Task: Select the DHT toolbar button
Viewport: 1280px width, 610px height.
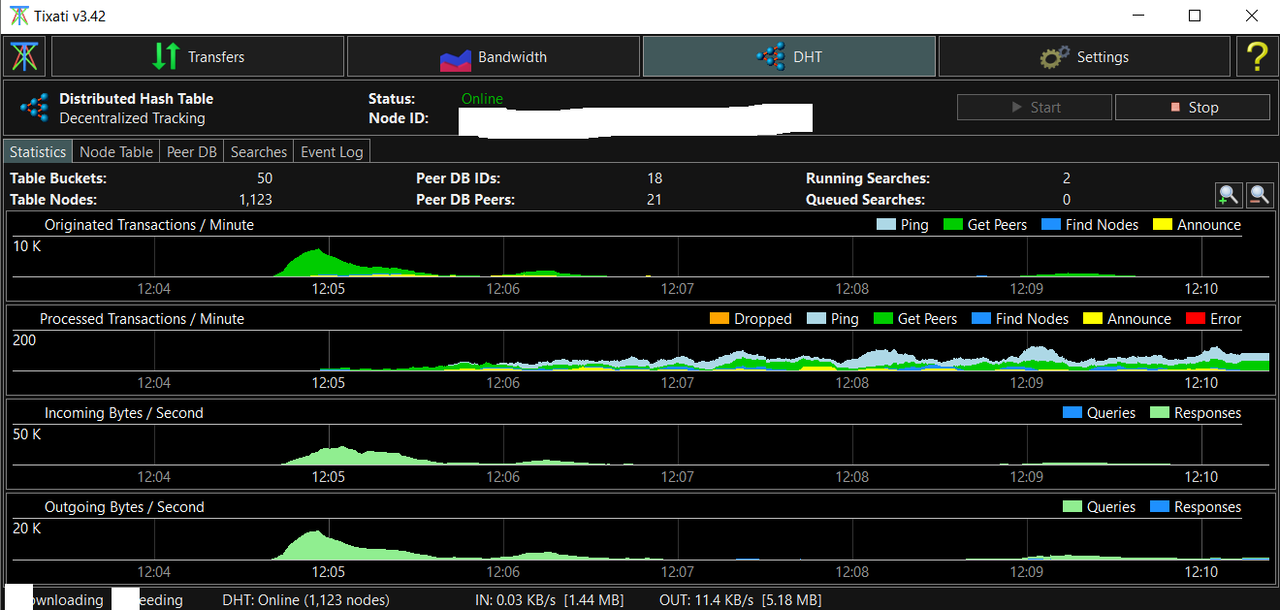Action: pyautogui.click(x=789, y=57)
